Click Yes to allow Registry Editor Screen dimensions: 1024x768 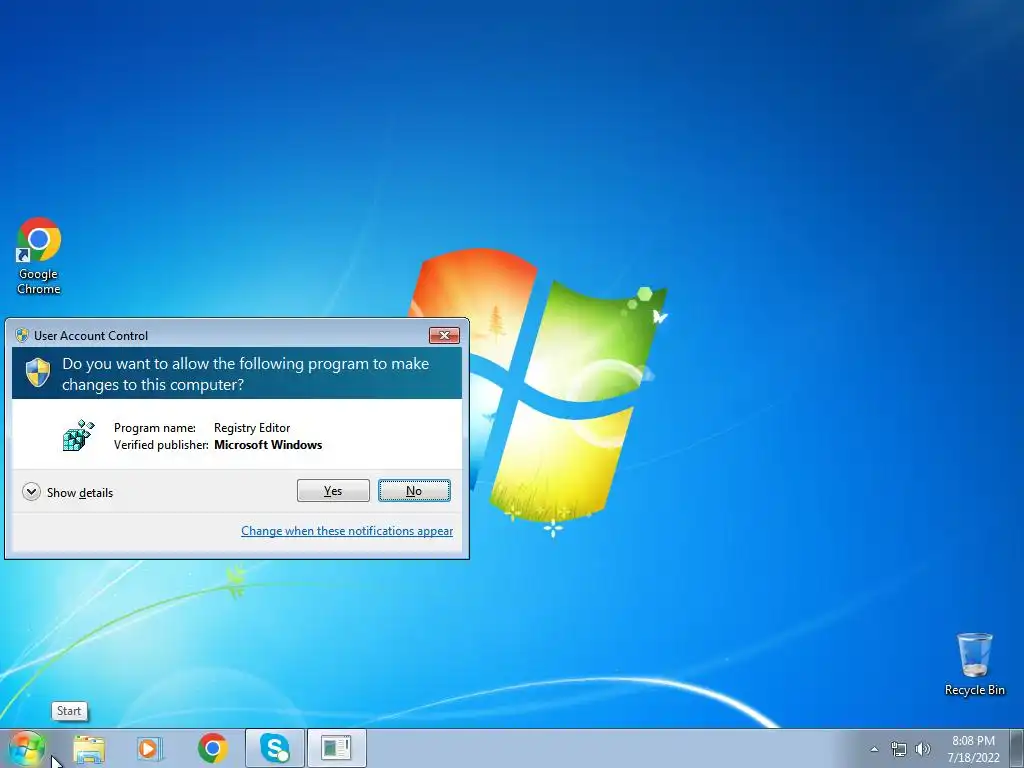tap(333, 490)
